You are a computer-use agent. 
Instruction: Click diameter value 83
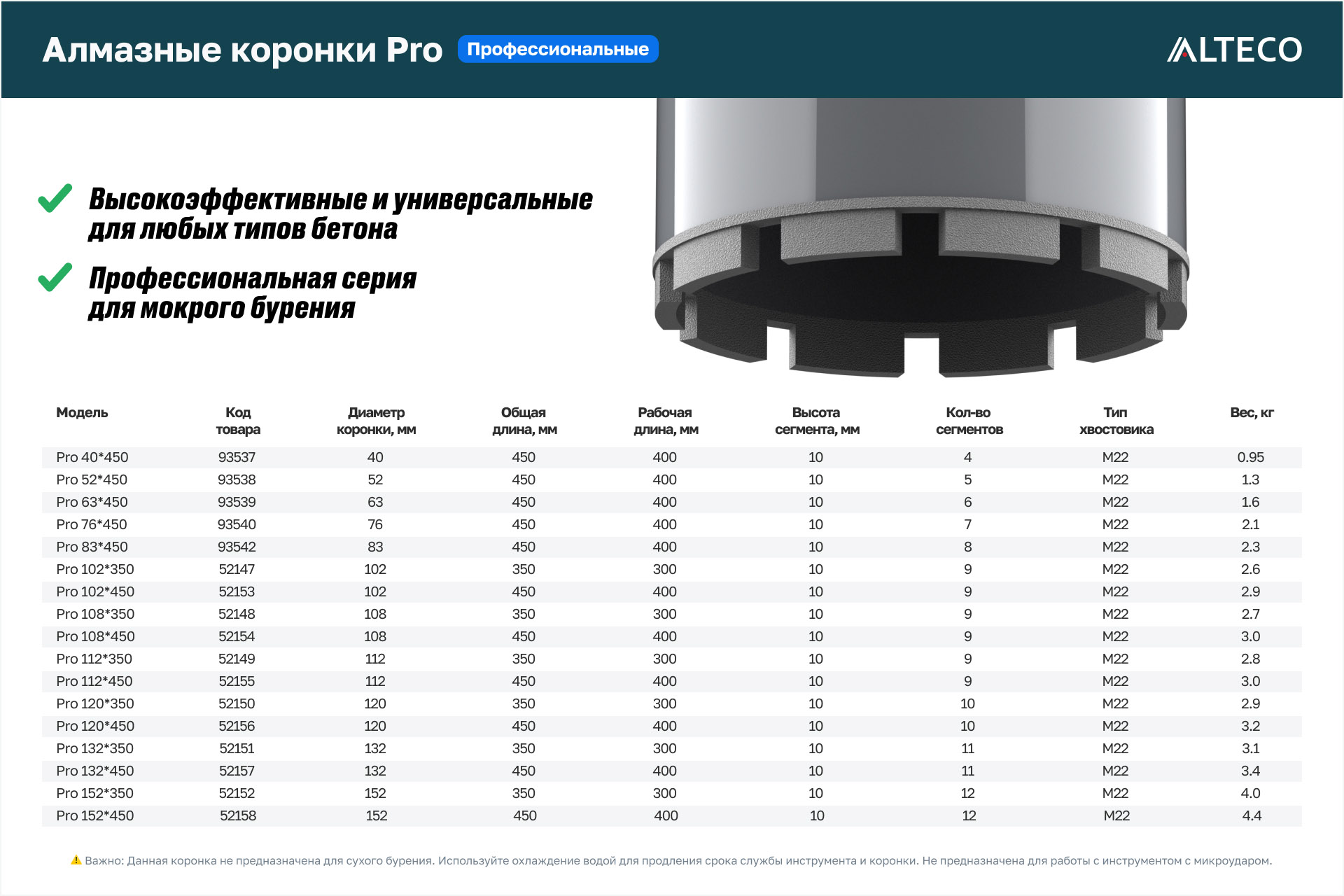pos(375,547)
